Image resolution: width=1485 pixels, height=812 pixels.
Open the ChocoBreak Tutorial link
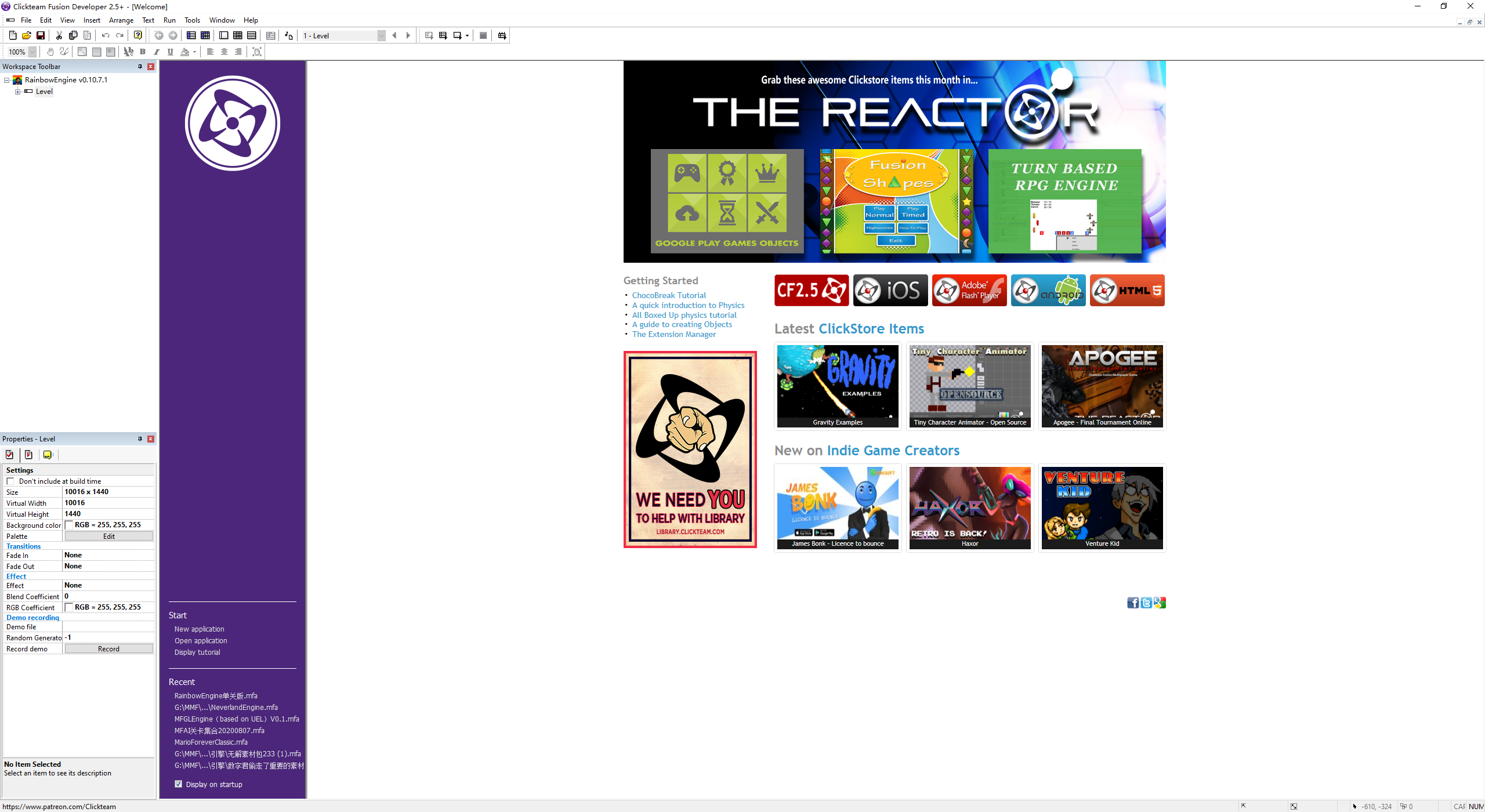pos(669,295)
